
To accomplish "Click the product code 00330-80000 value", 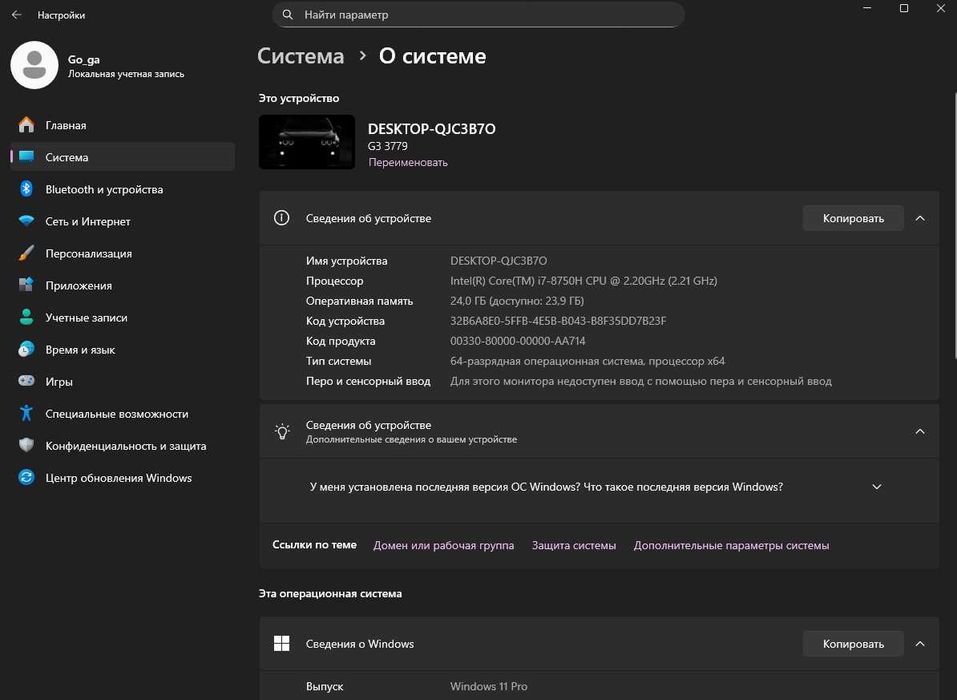I will point(518,341).
